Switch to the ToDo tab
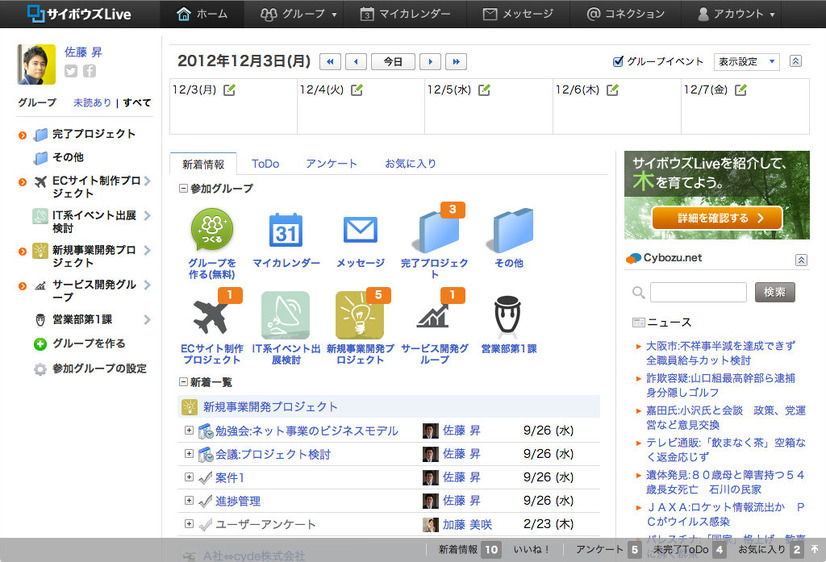 (x=265, y=164)
